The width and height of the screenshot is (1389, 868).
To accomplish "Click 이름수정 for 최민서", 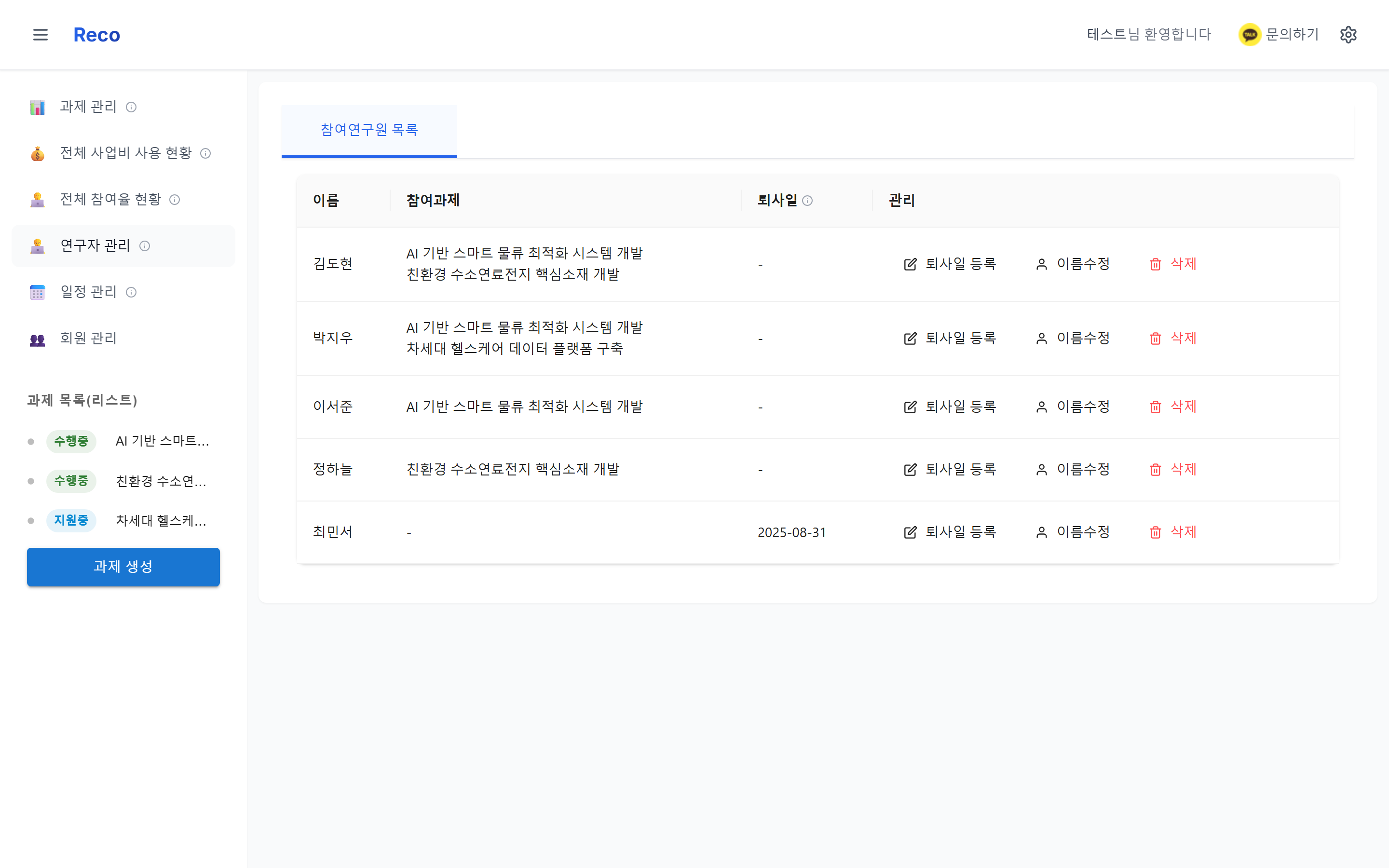I will [1072, 532].
